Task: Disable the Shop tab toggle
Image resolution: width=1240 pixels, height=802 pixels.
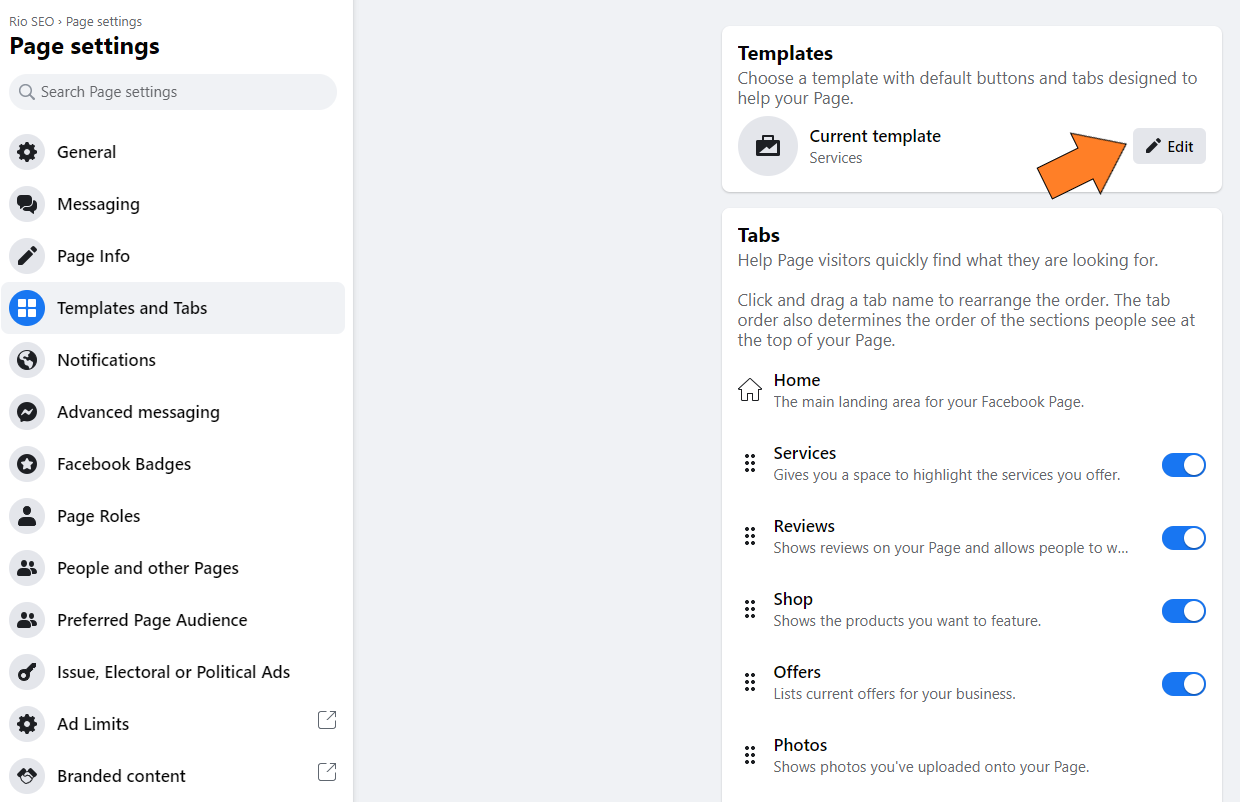Action: point(1184,610)
